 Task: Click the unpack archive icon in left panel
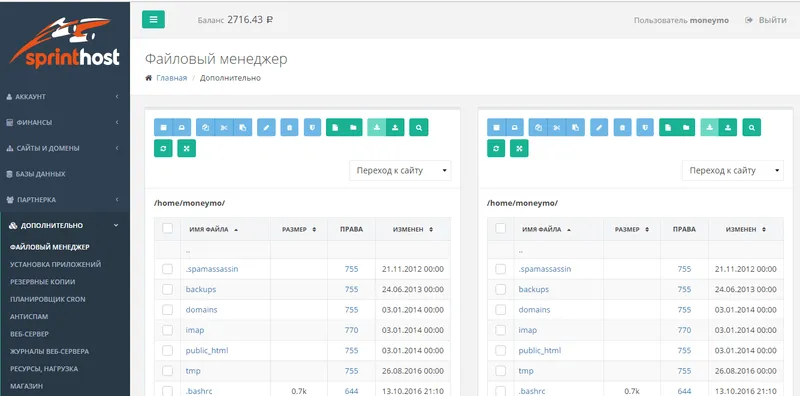click(182, 127)
